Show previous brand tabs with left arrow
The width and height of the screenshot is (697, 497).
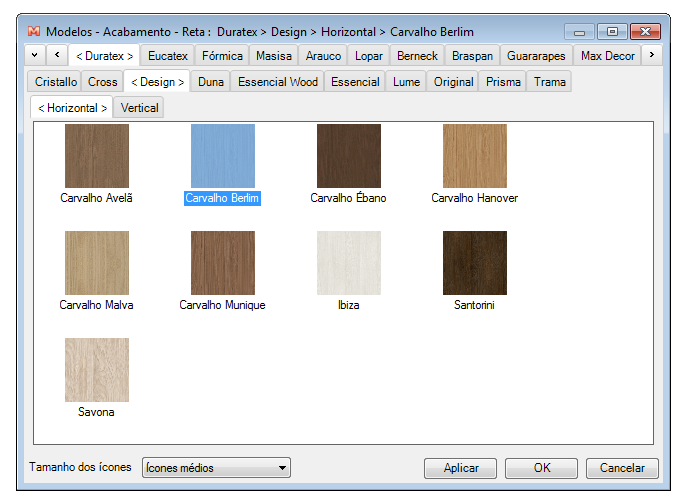click(57, 55)
